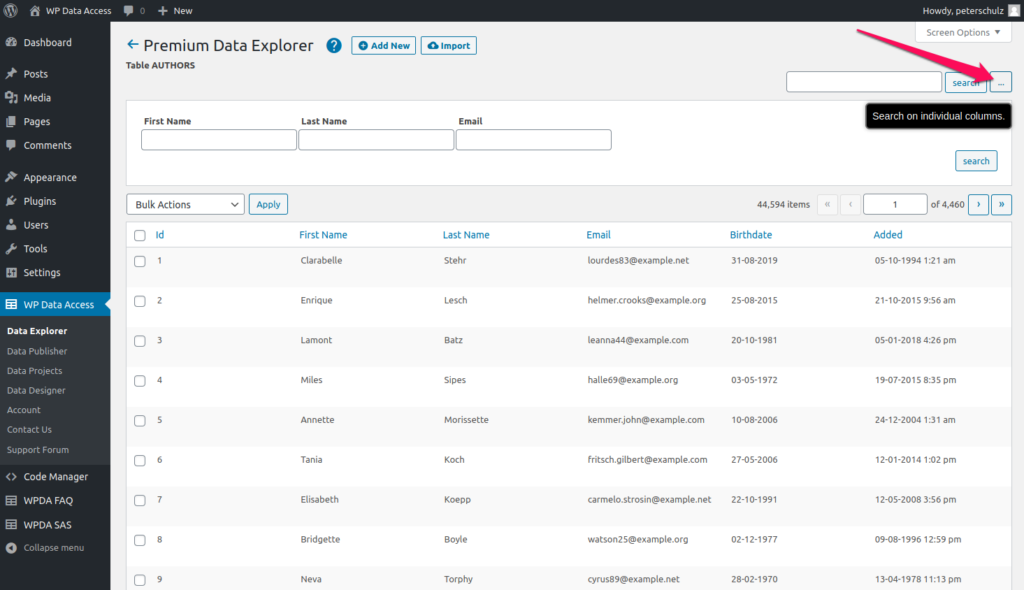Expand the Screen Options panel
Image resolution: width=1024 pixels, height=590 pixels.
962,31
